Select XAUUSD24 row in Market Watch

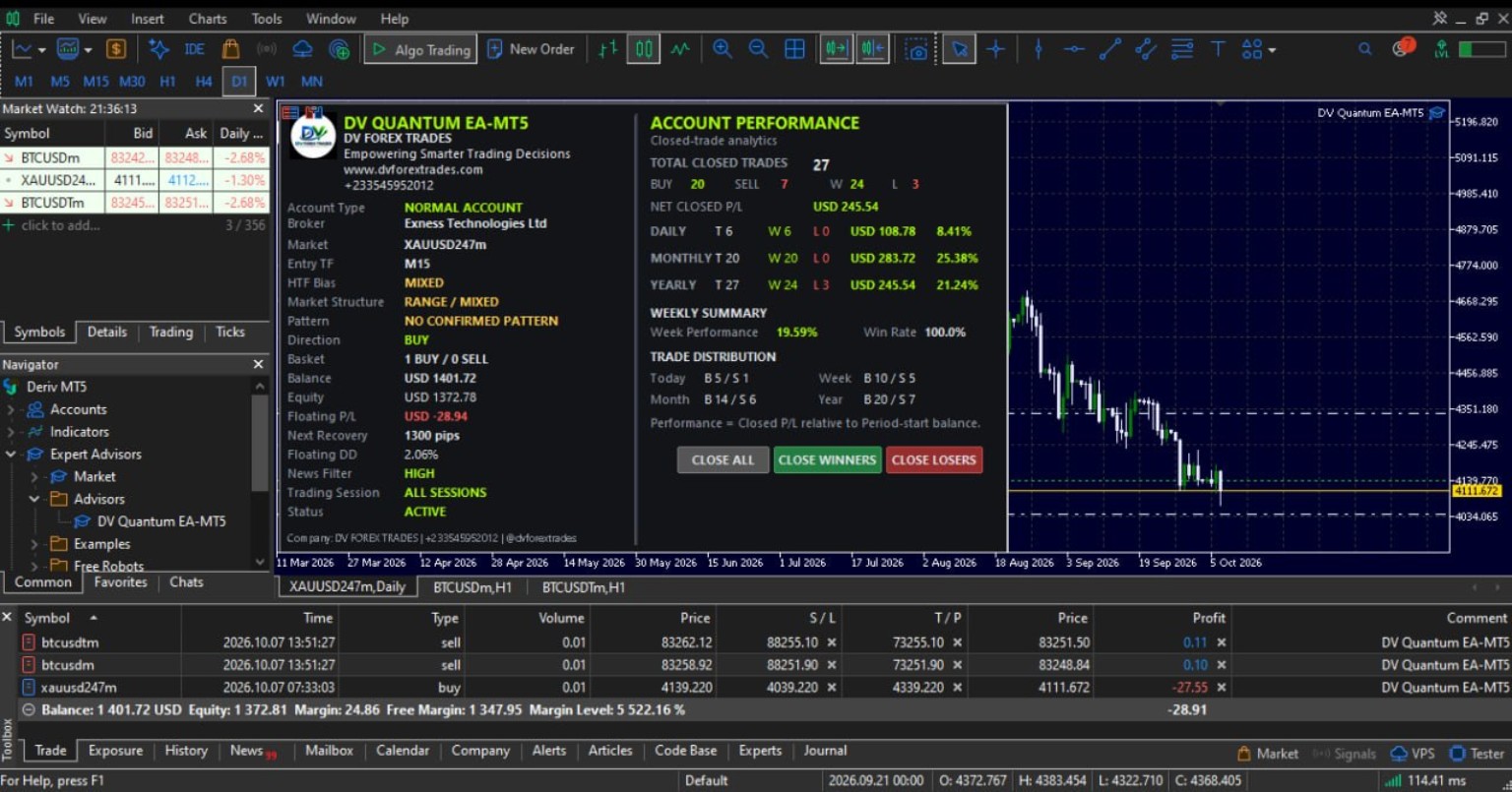[135, 180]
